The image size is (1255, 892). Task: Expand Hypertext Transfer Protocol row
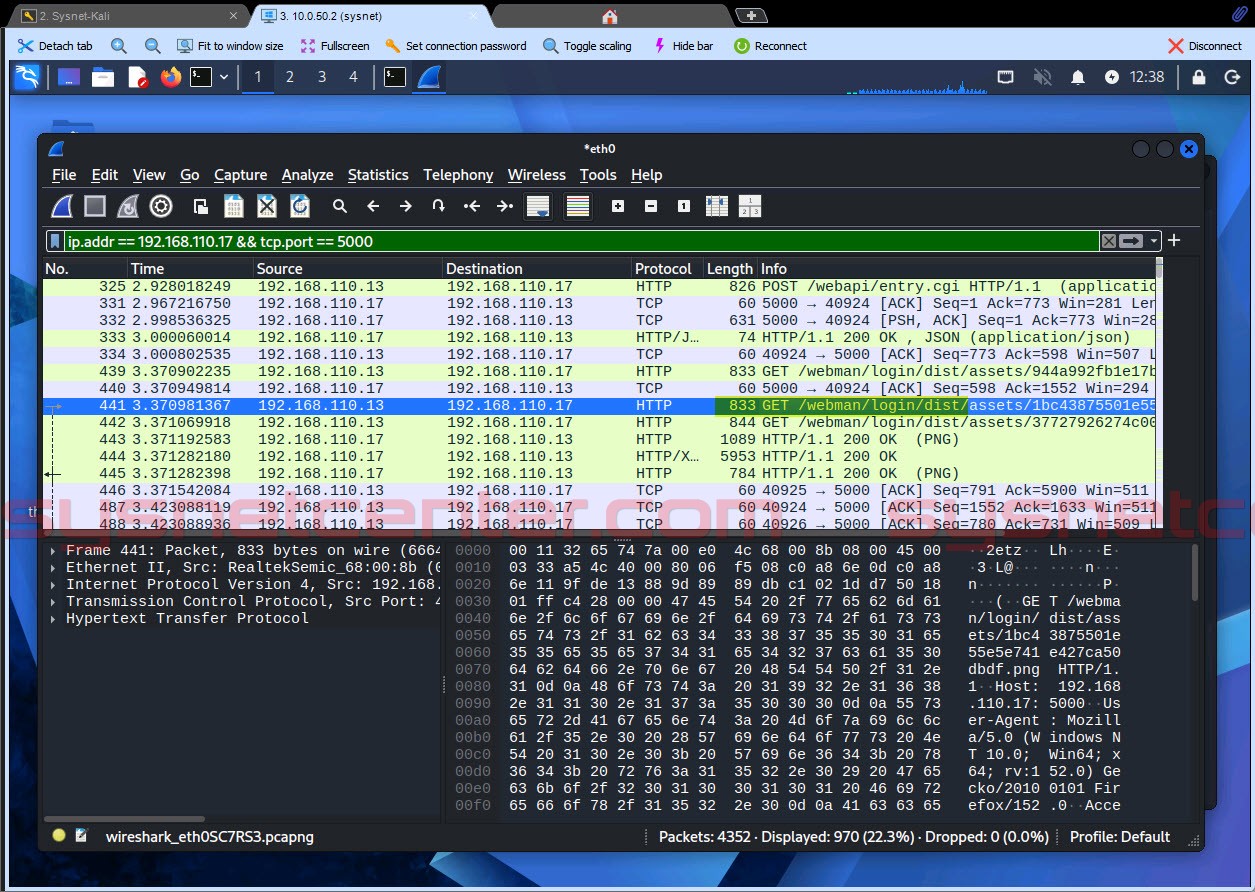53,619
